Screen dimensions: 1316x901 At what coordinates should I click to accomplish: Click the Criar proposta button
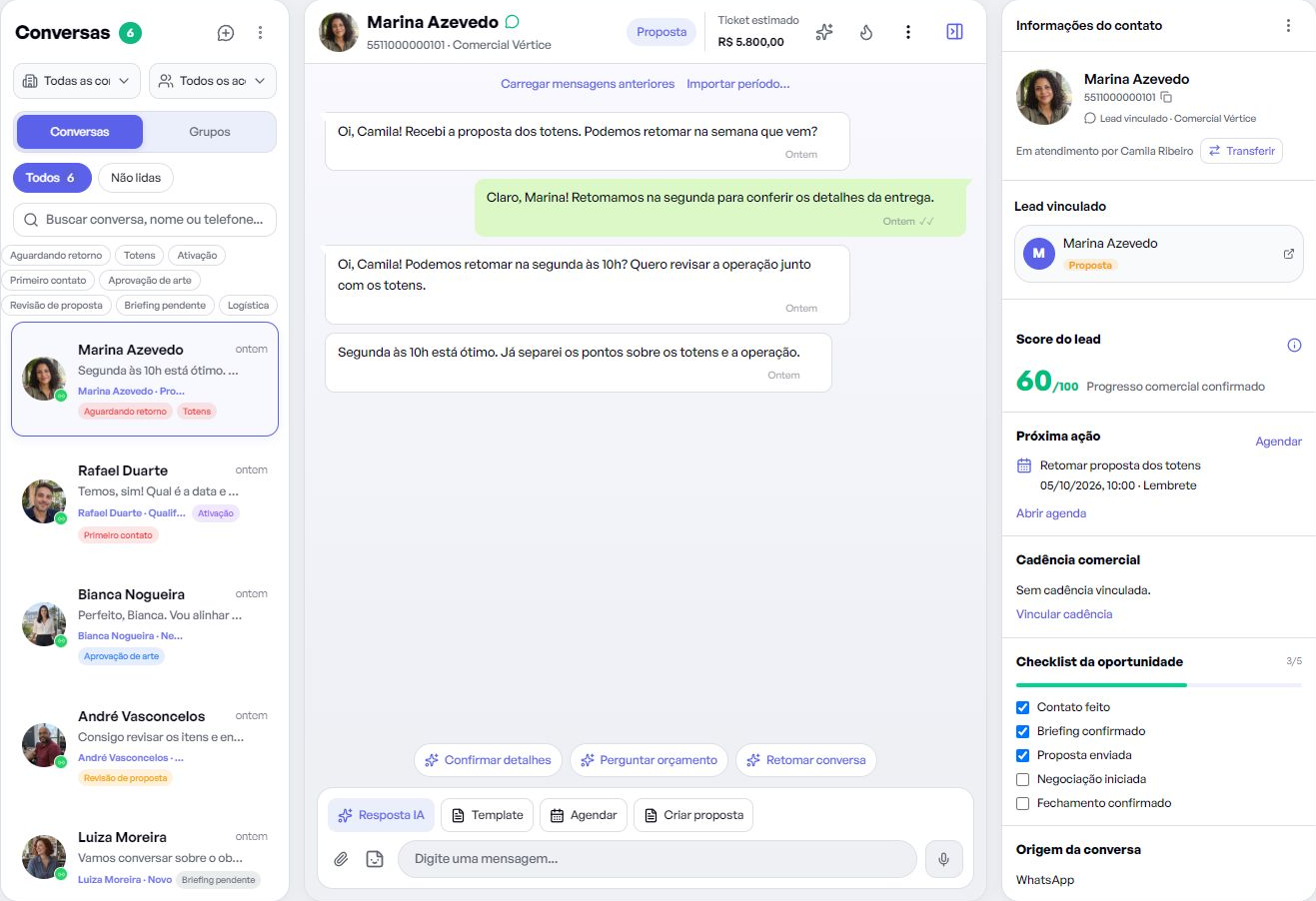[x=693, y=815]
